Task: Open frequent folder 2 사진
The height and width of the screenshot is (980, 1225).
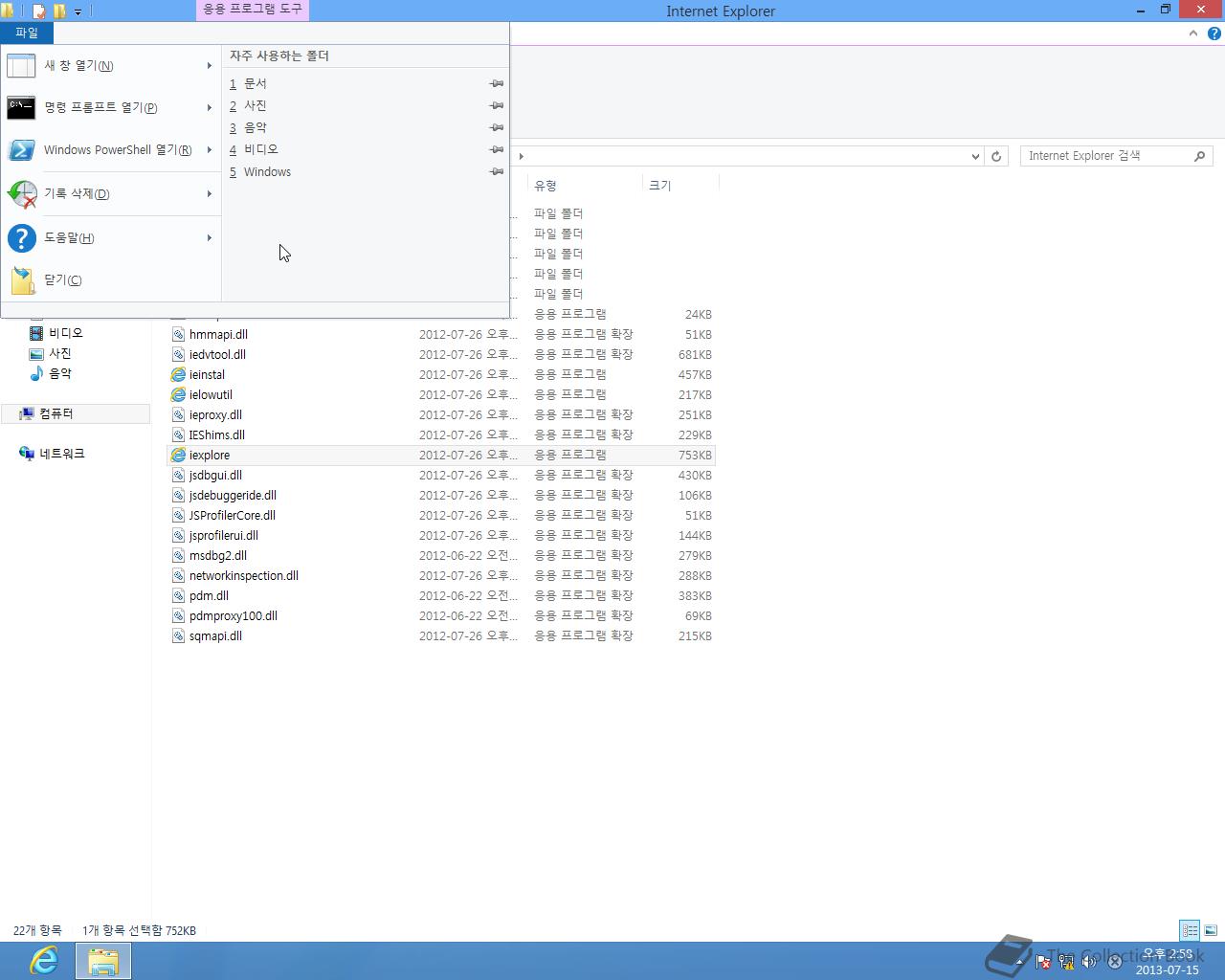Action: pos(366,106)
